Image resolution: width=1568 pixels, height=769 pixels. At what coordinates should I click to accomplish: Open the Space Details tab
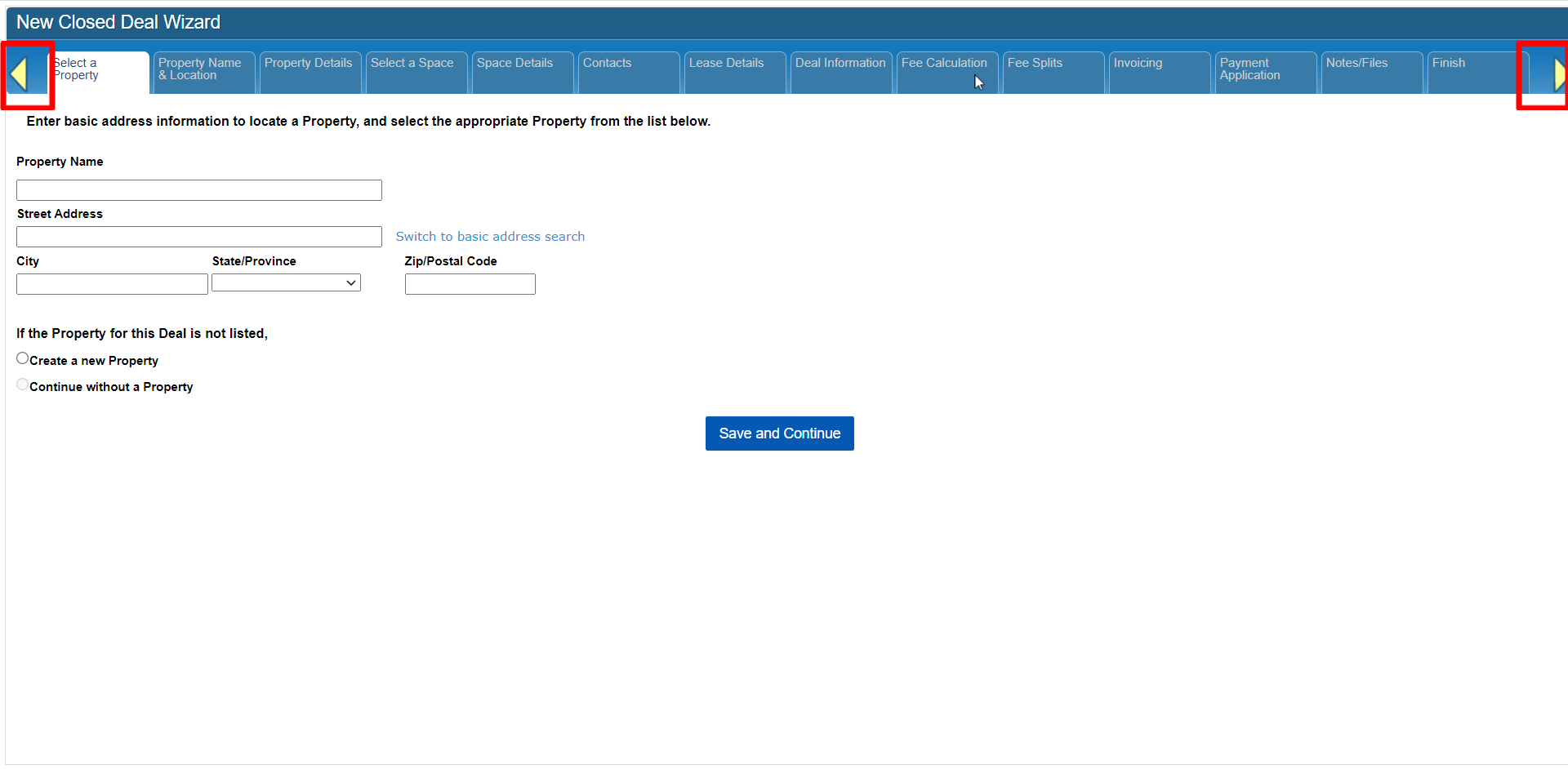click(522, 71)
